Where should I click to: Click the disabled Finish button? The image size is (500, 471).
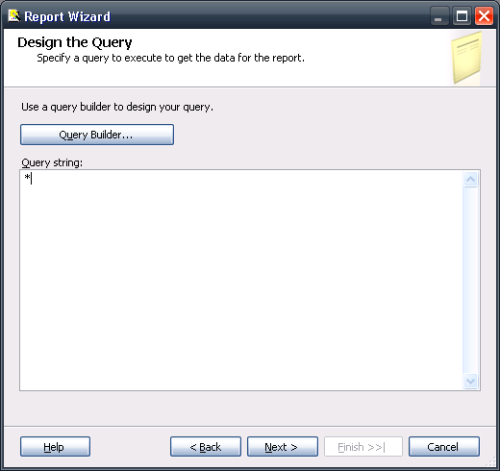coord(363,447)
